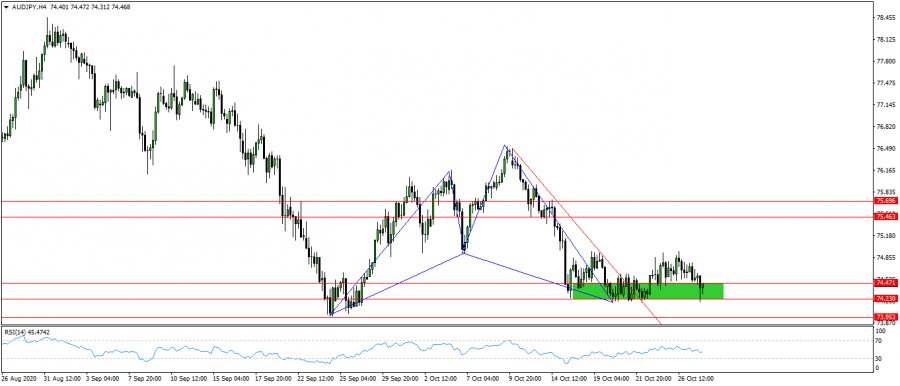Click the 78.455 price axis value
This screenshot has height=386, width=900.
pos(885,18)
